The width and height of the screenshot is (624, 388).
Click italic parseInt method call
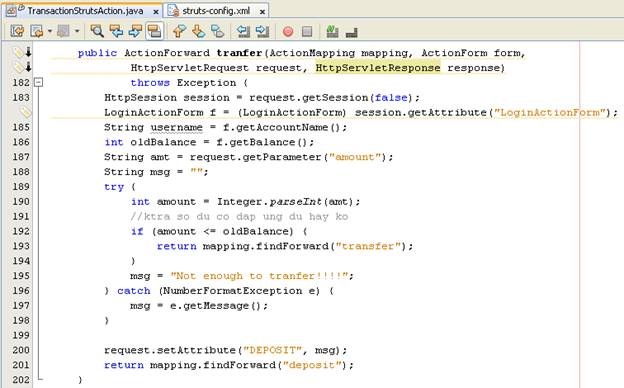click(295, 202)
